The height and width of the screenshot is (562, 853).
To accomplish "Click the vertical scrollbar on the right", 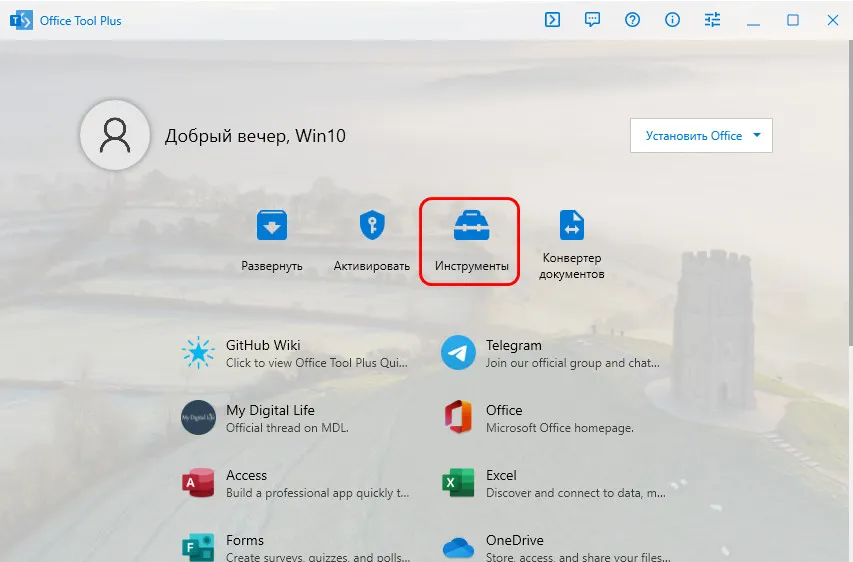I will pyautogui.click(x=850, y=192).
